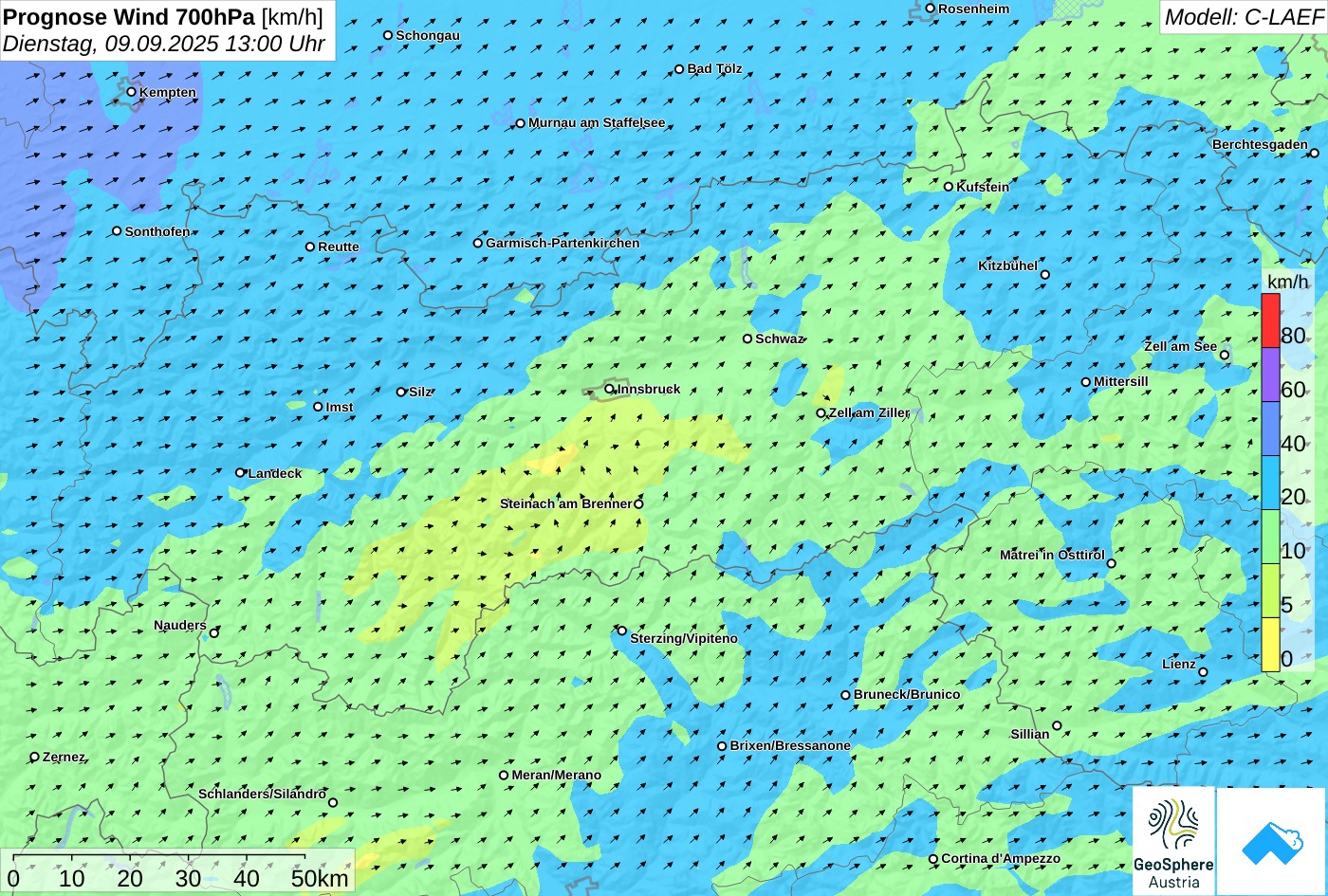Click the Sillian marker dot
This screenshot has width=1328, height=896.
(1057, 726)
